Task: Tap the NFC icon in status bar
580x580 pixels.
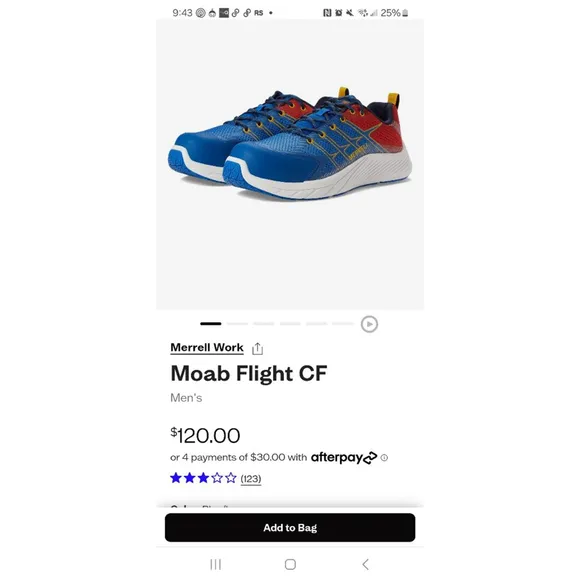Action: 327,13
